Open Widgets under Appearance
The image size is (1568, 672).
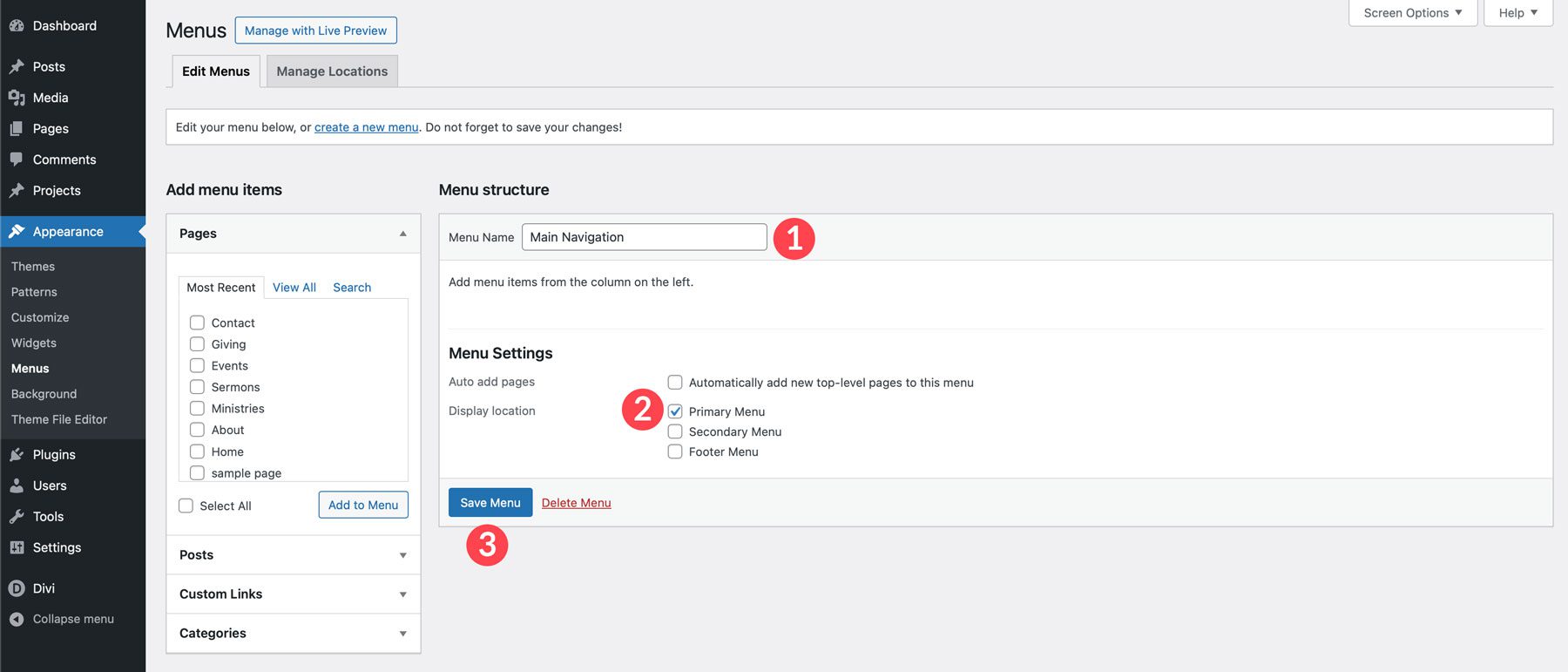click(x=34, y=343)
